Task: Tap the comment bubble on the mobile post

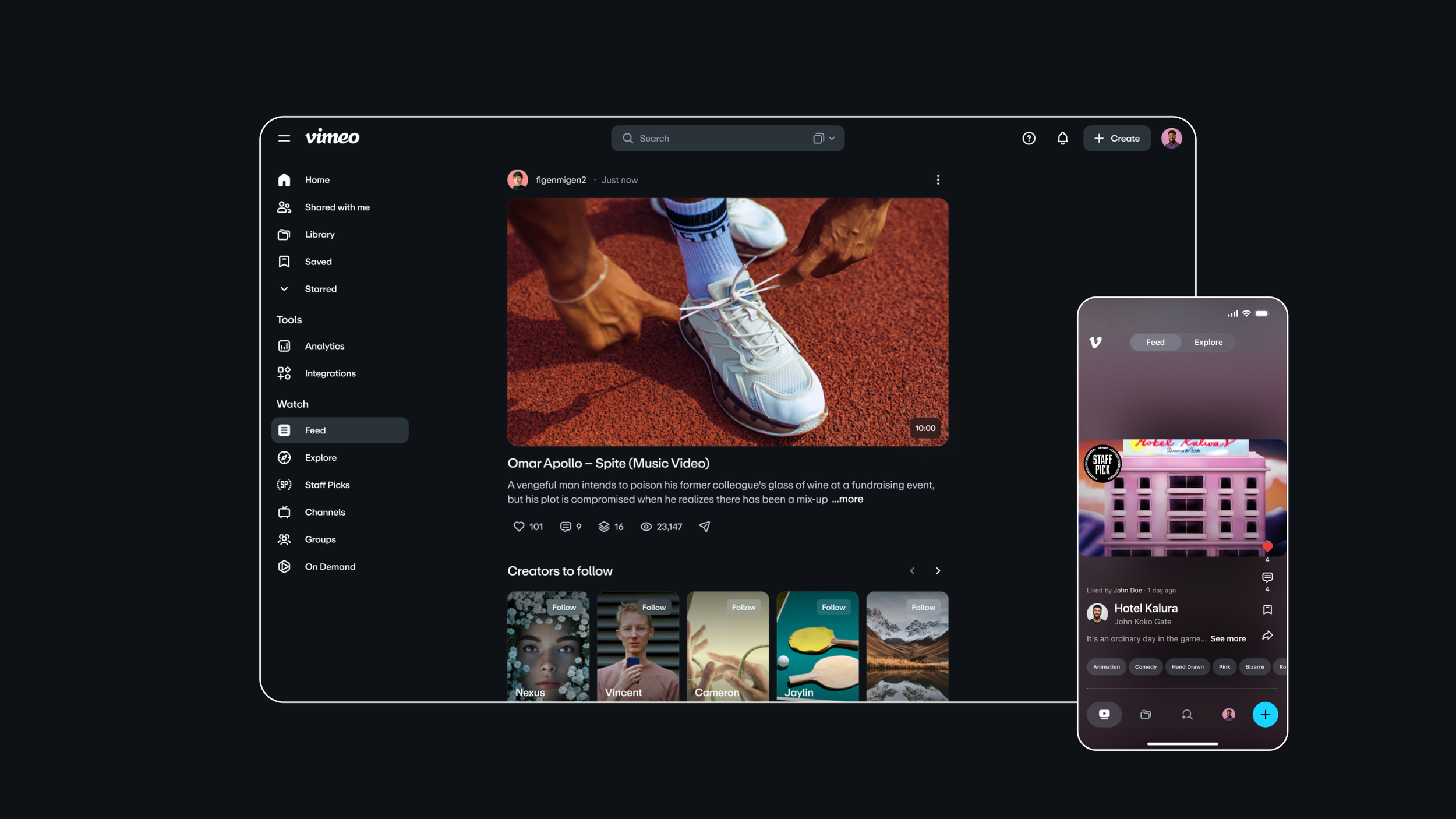Action: (1267, 577)
